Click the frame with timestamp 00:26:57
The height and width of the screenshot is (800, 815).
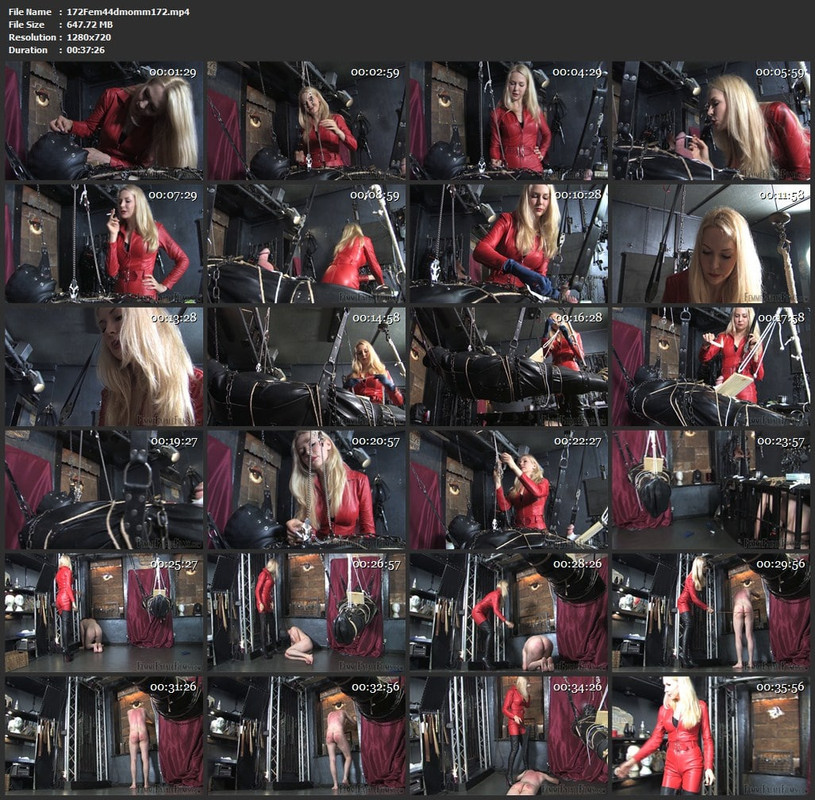(x=306, y=612)
